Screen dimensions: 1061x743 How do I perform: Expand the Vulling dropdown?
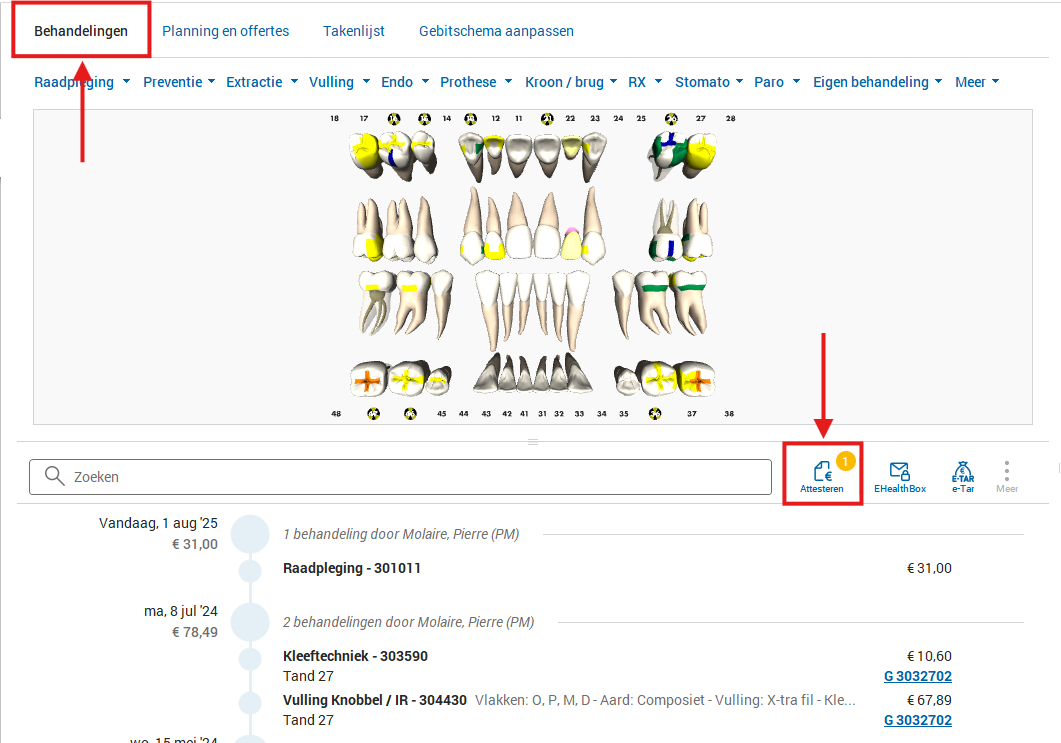pos(340,82)
